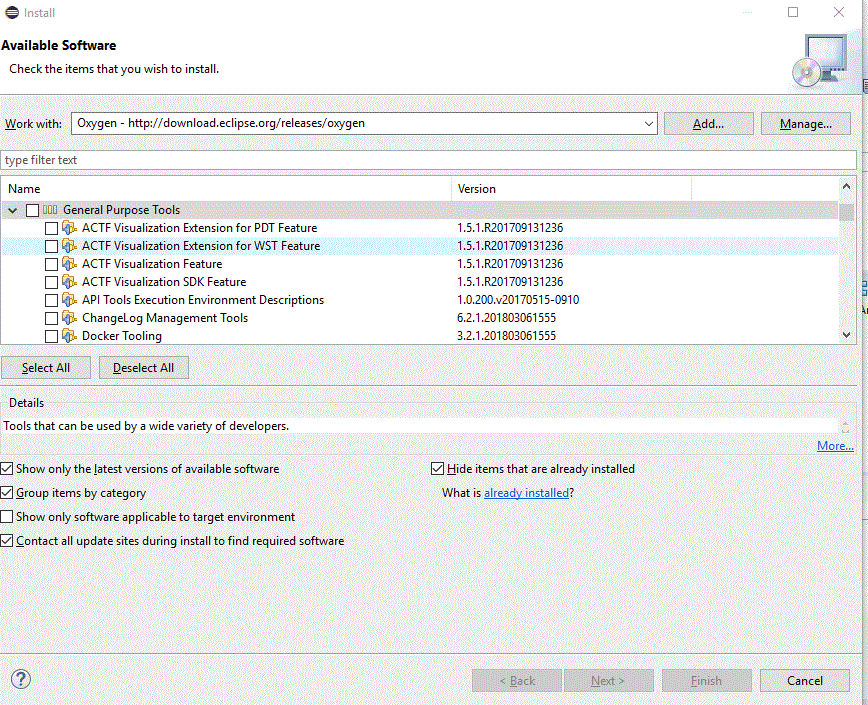Collapse the General Purpose Tools category
Screen dimensions: 868x705
click(13, 210)
